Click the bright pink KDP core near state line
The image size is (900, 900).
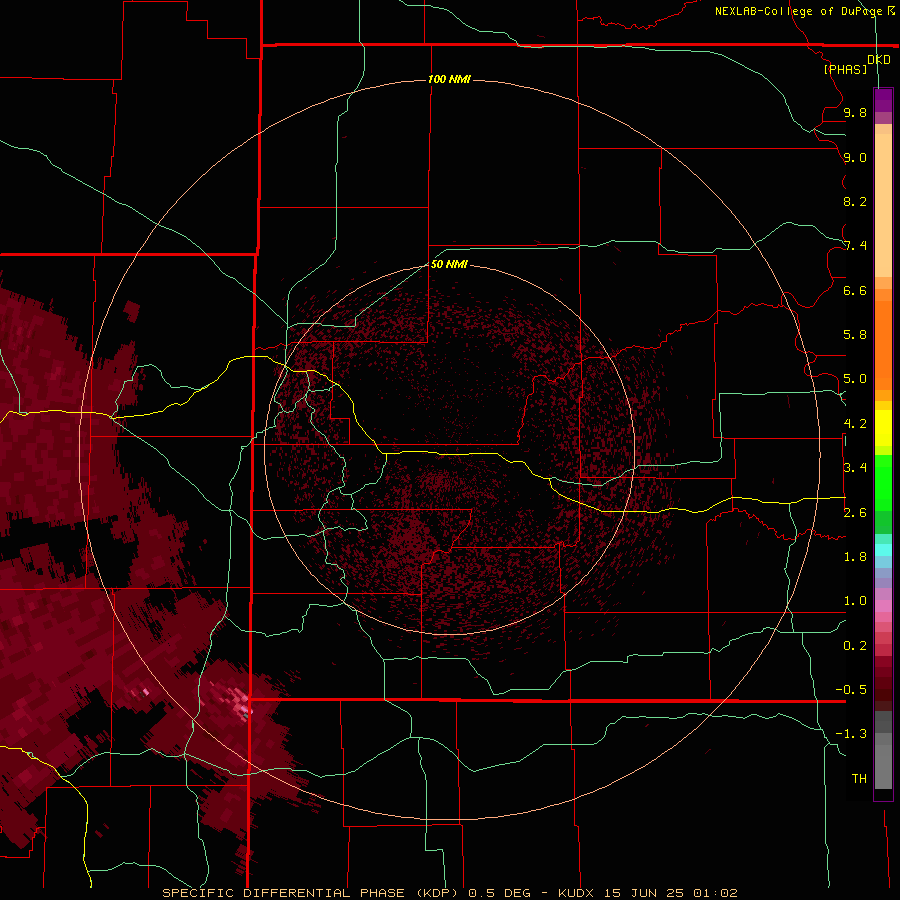[240, 705]
